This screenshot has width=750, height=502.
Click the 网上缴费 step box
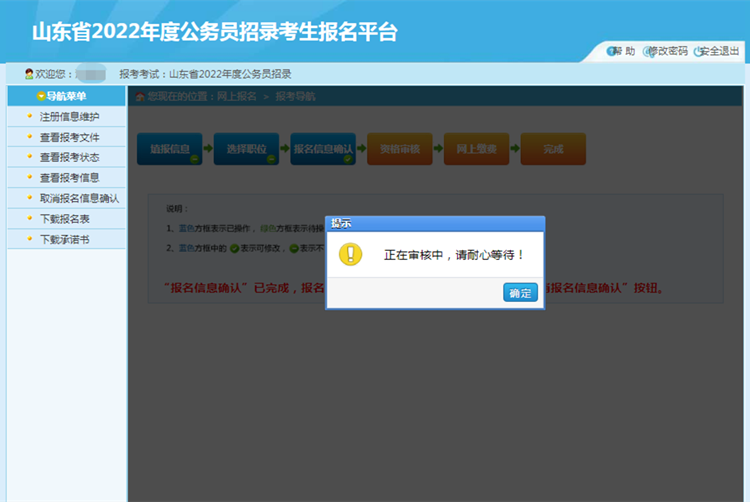click(x=476, y=149)
